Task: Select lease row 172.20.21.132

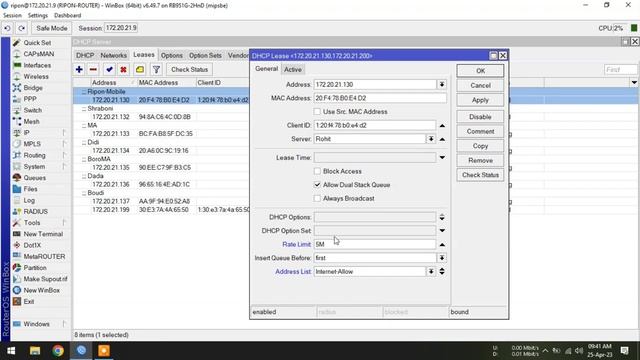Action: (x=161, y=117)
